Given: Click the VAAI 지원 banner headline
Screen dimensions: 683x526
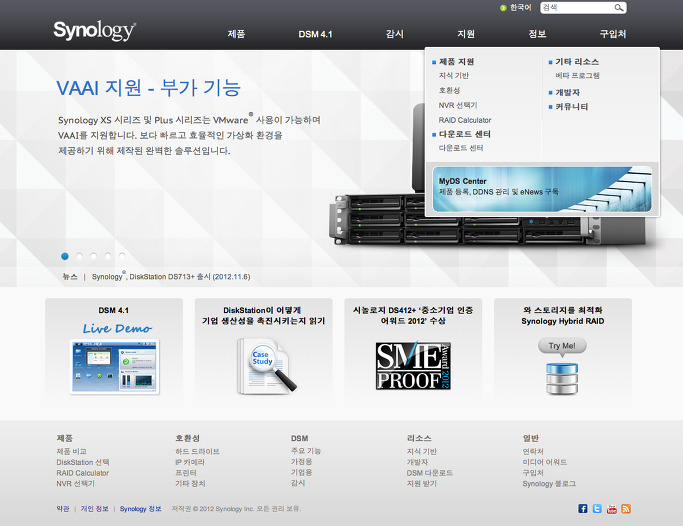Looking at the screenshot, I should 149,88.
